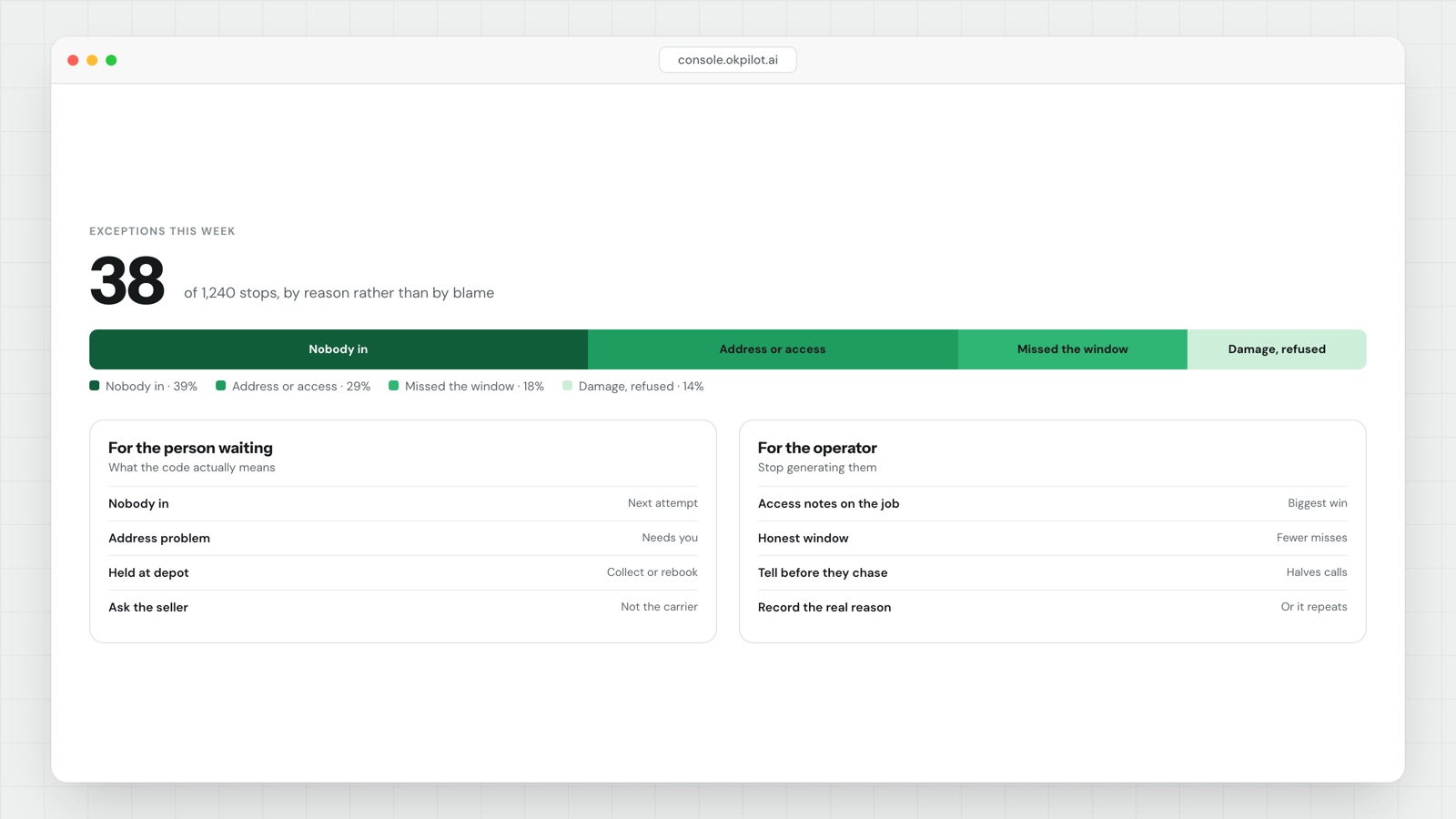Click 'For the person waiting' card title
The width and height of the screenshot is (1456, 819).
pos(190,448)
